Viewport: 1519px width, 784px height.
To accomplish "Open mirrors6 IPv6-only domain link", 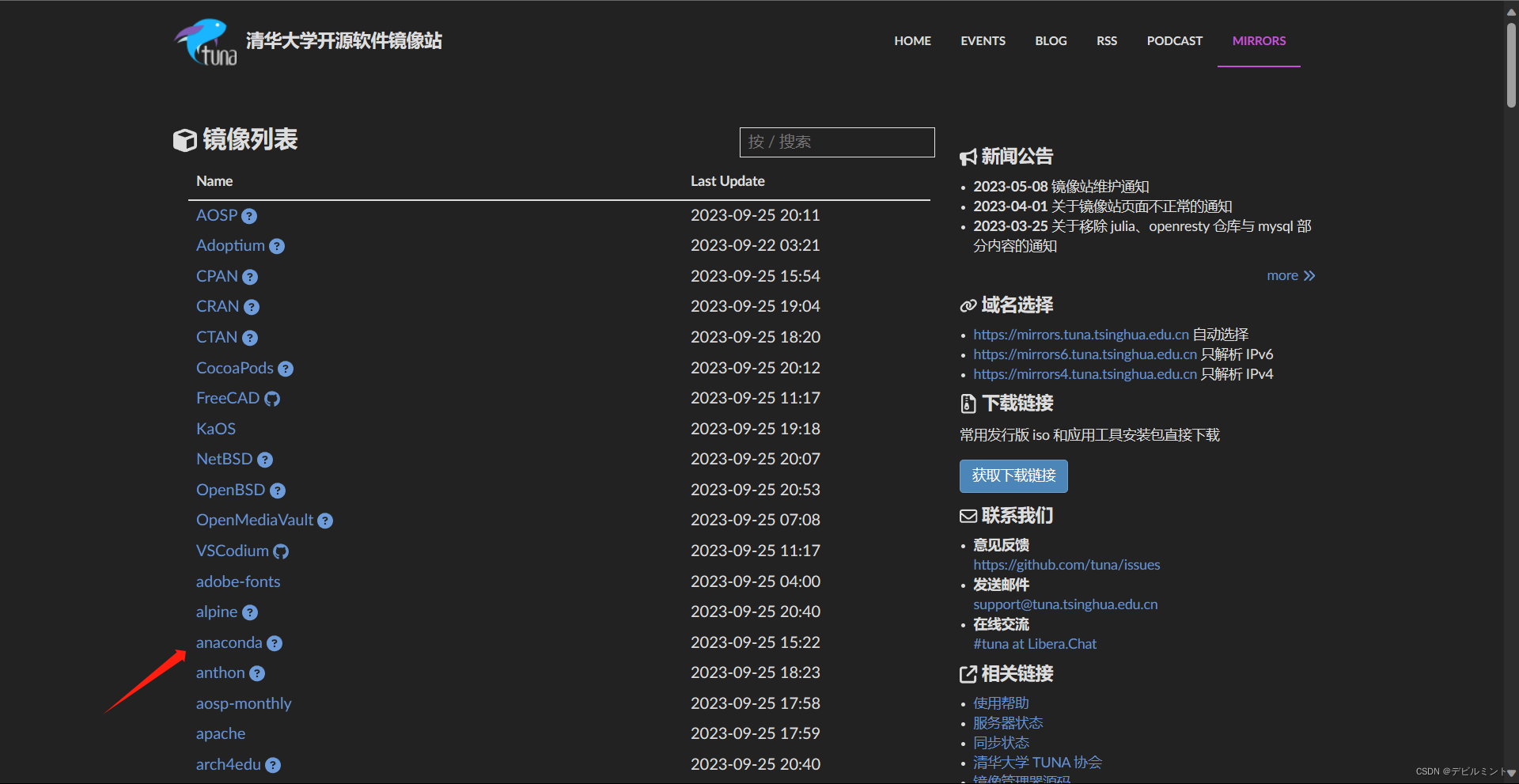I will click(x=1085, y=354).
